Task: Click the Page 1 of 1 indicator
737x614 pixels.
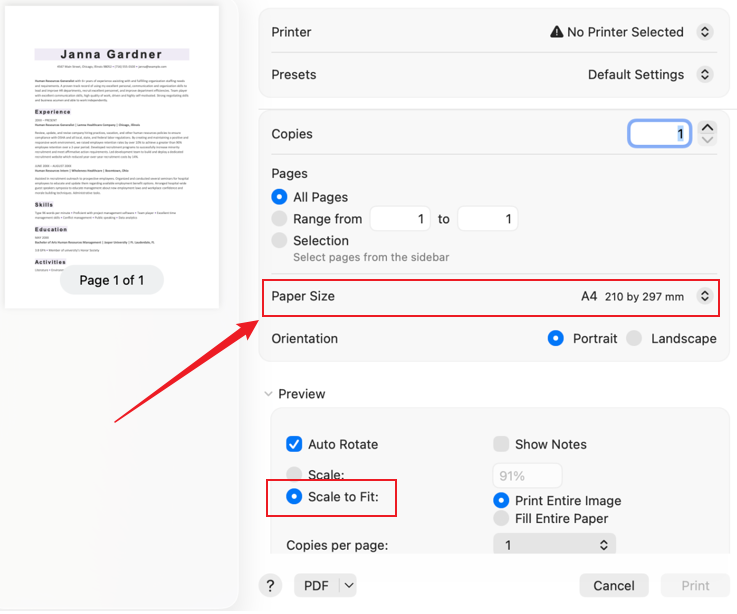Action: (112, 280)
